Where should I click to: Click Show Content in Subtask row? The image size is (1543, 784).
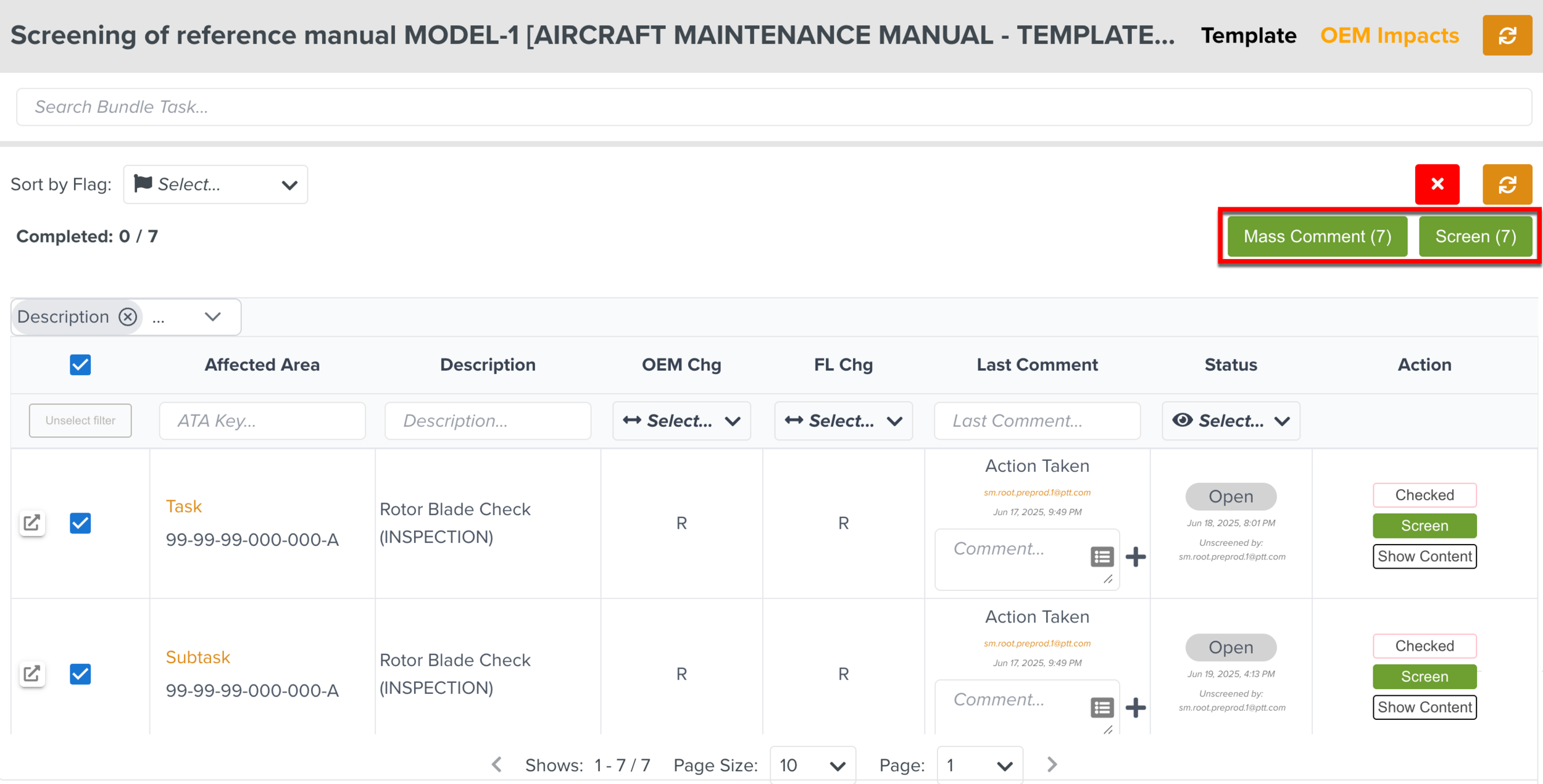point(1424,708)
